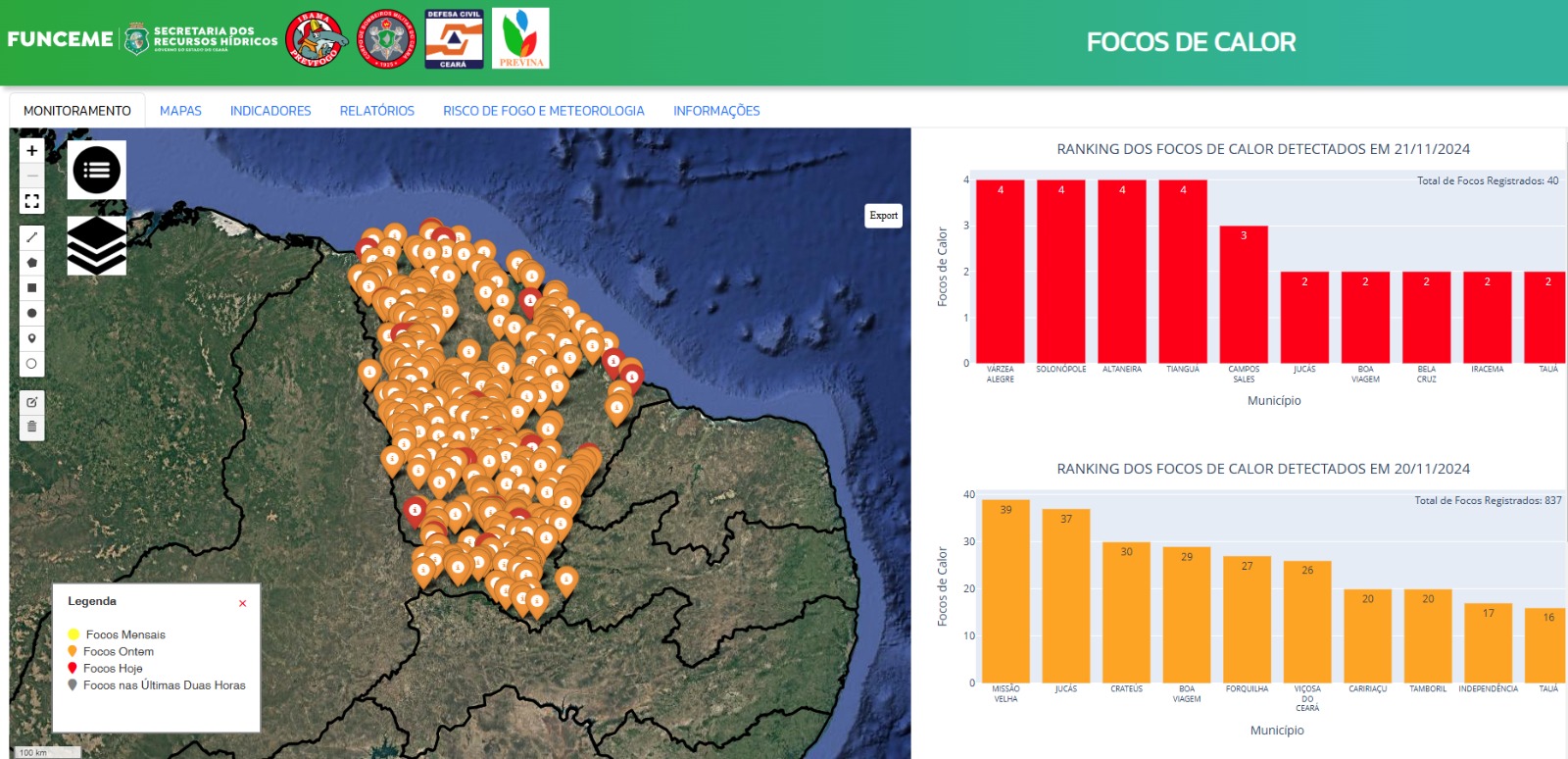Viewport: 1568px width, 759px height.
Task: Select the place marker tool
Action: 32,338
